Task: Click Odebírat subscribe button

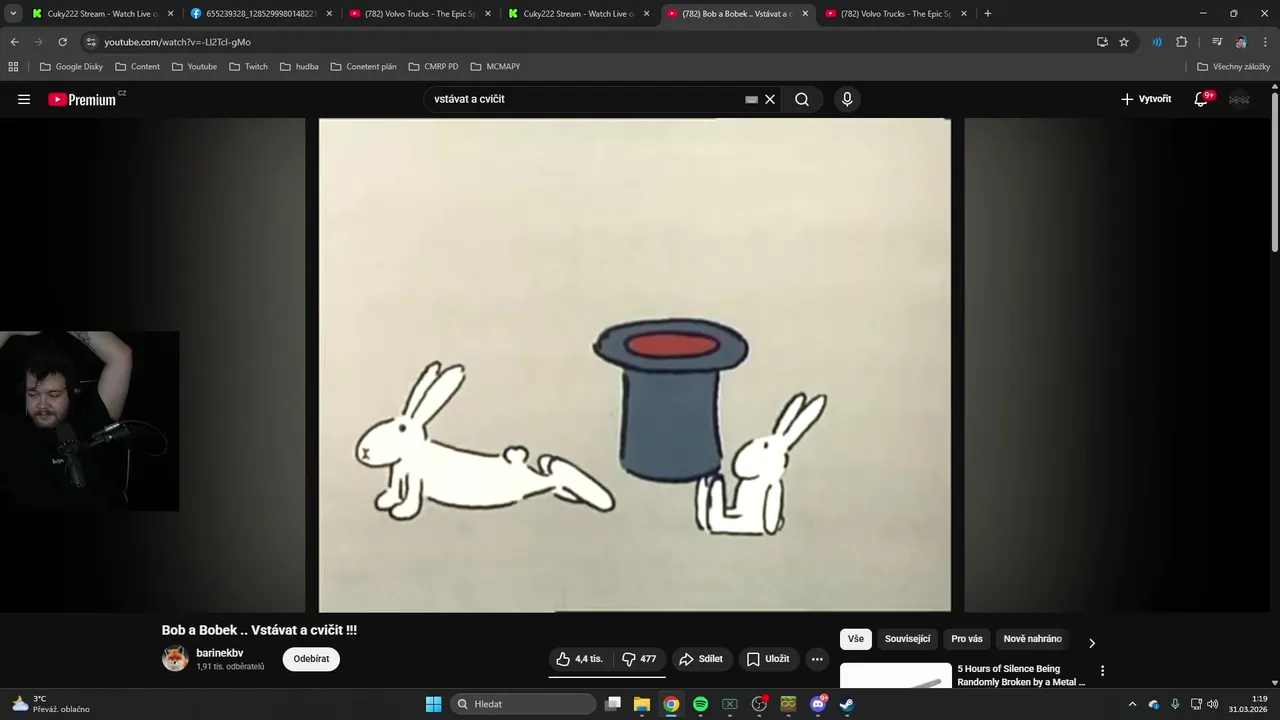Action: tap(311, 659)
